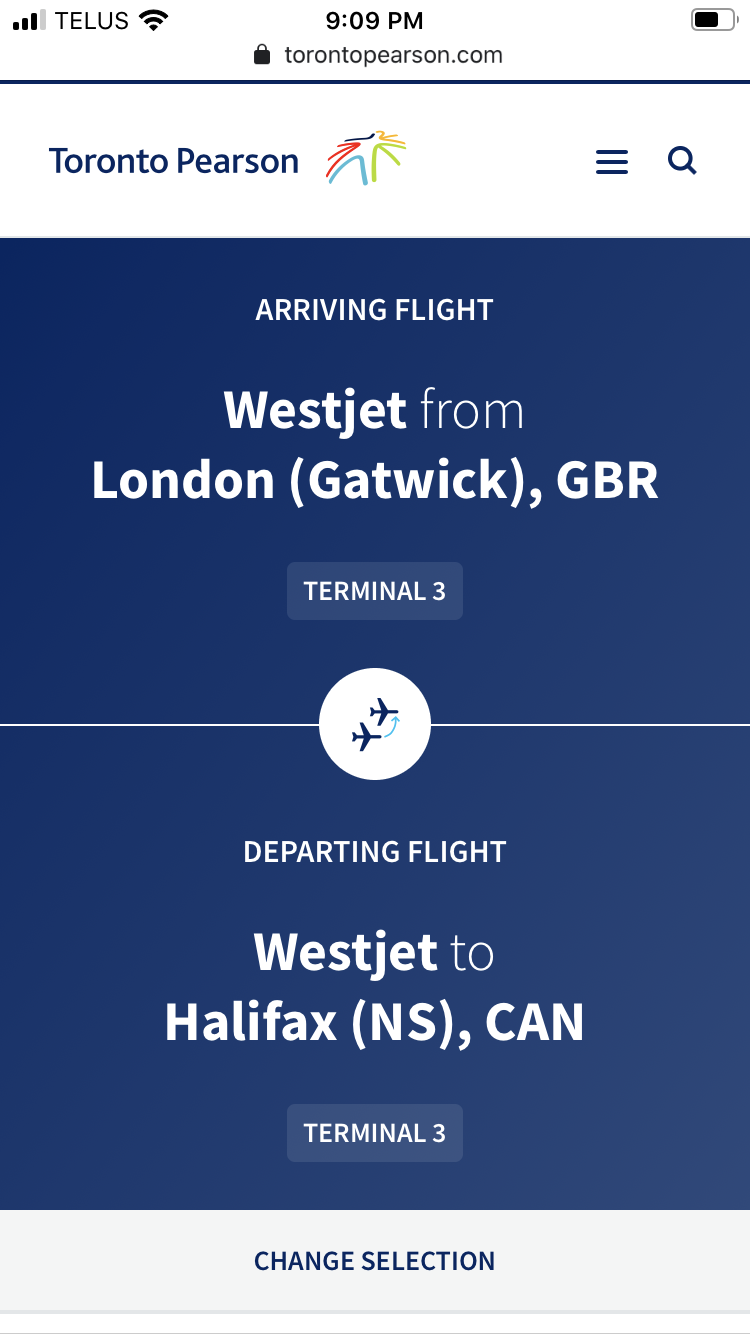Image resolution: width=750 pixels, height=1334 pixels.
Task: Click the colorful Toronto Pearson logo graphic
Action: tap(366, 158)
